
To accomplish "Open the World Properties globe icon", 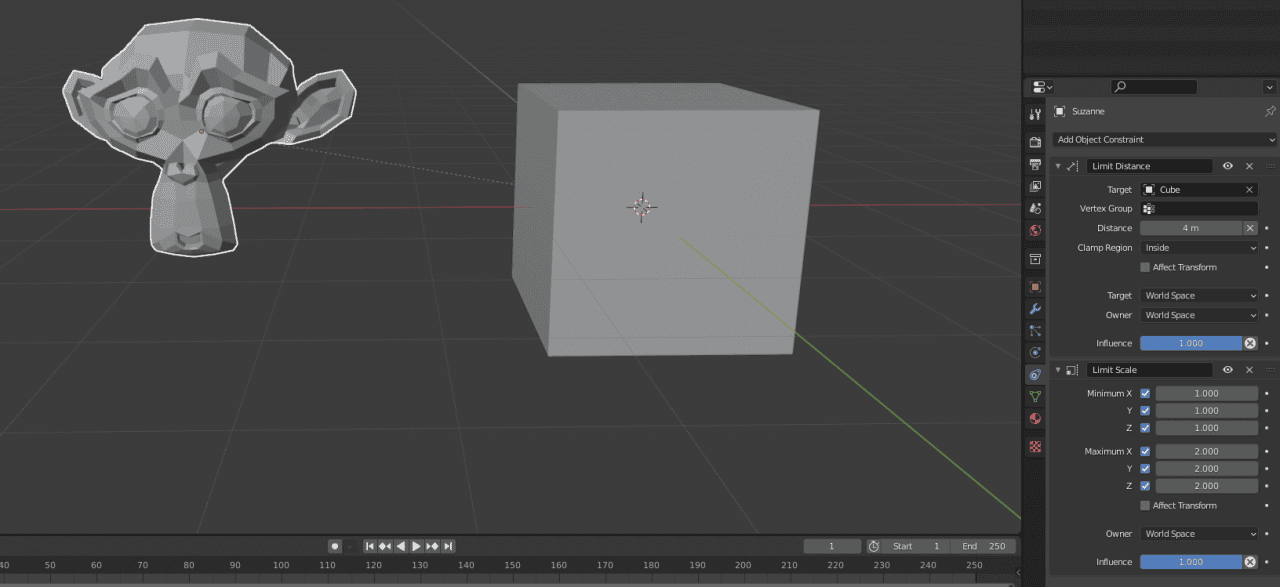I will (x=1035, y=230).
